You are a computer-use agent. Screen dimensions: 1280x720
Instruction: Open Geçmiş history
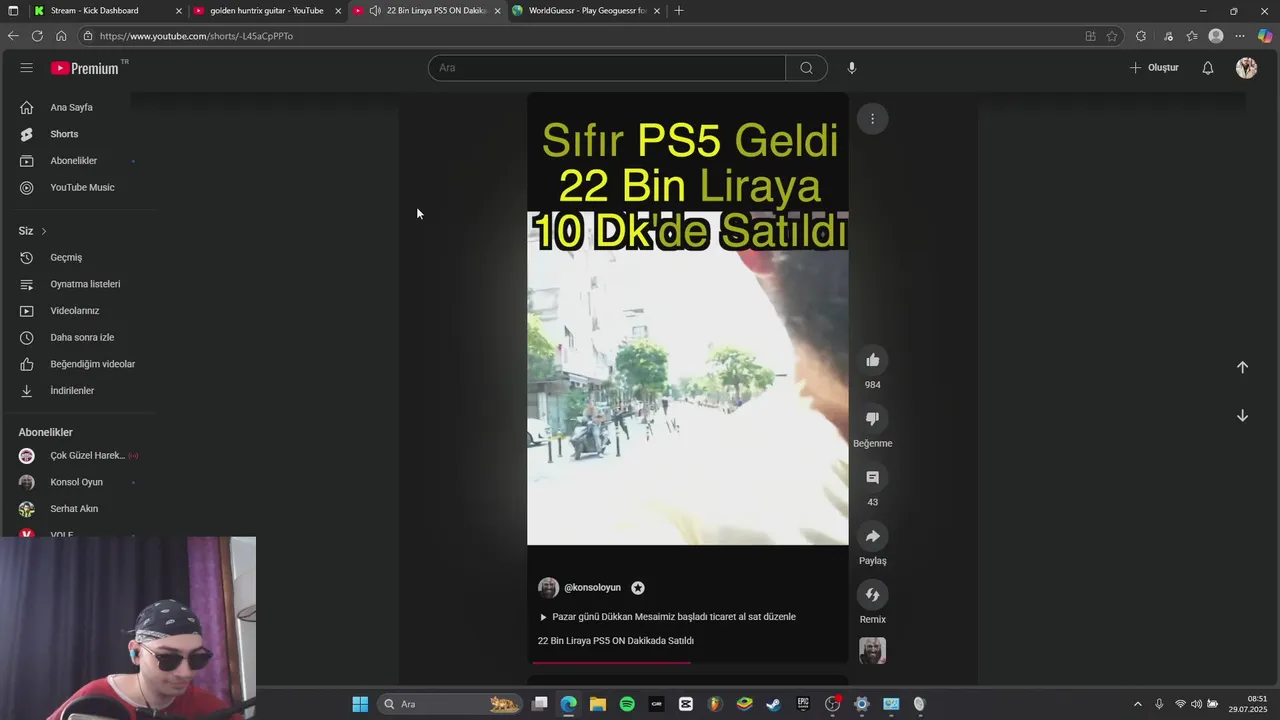pyautogui.click(x=66, y=257)
